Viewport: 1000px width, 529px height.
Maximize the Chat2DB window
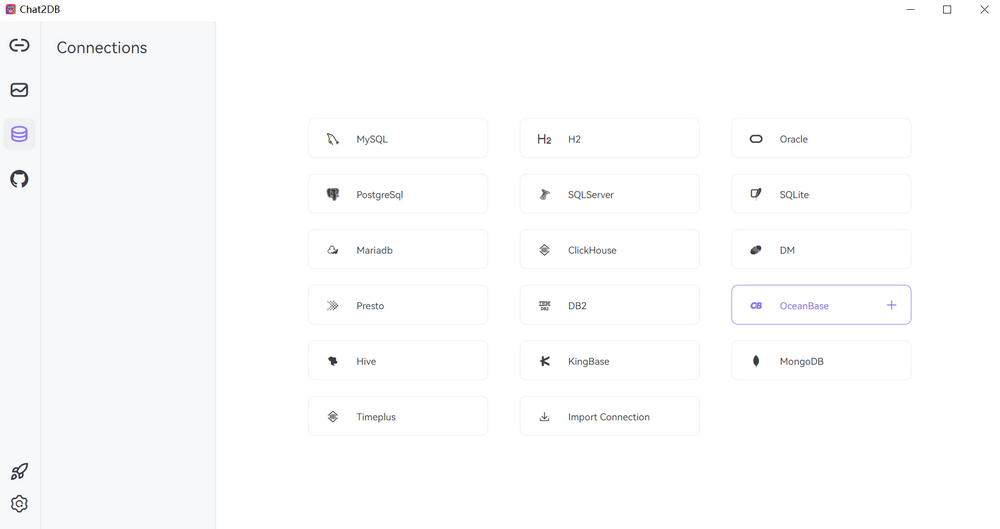(947, 10)
